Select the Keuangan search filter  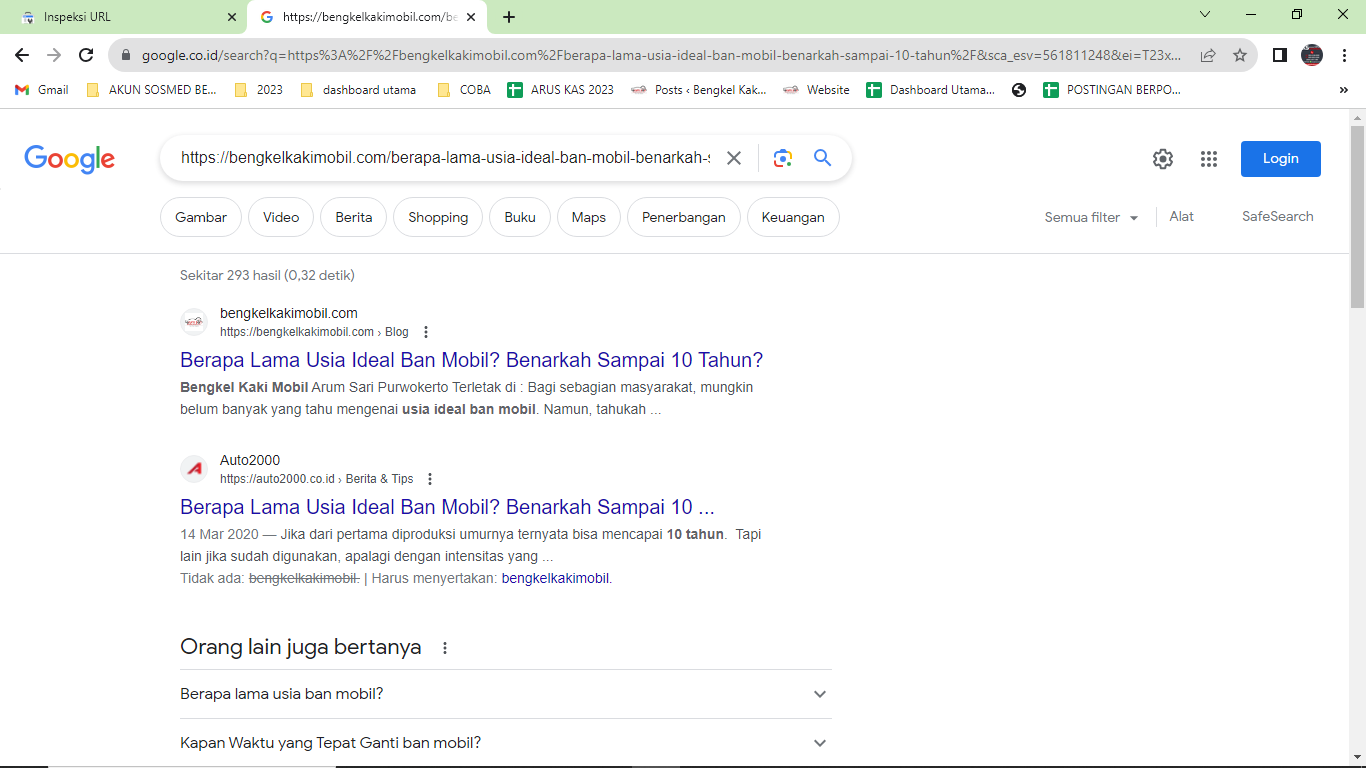pyautogui.click(x=793, y=217)
